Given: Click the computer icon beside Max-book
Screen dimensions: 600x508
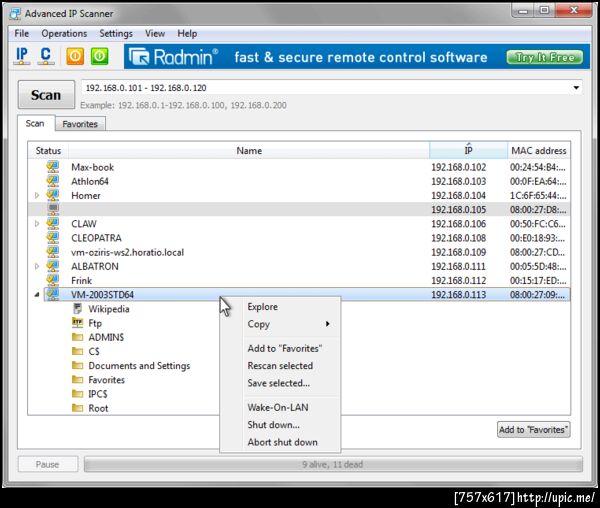Looking at the screenshot, I should click(x=53, y=167).
